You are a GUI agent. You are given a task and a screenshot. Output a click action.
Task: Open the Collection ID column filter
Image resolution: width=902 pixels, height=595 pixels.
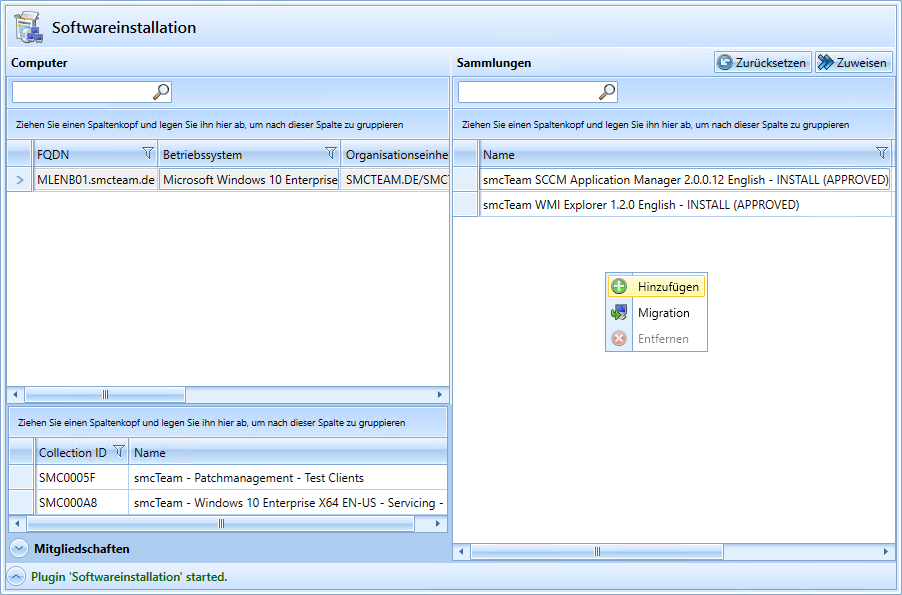(119, 451)
